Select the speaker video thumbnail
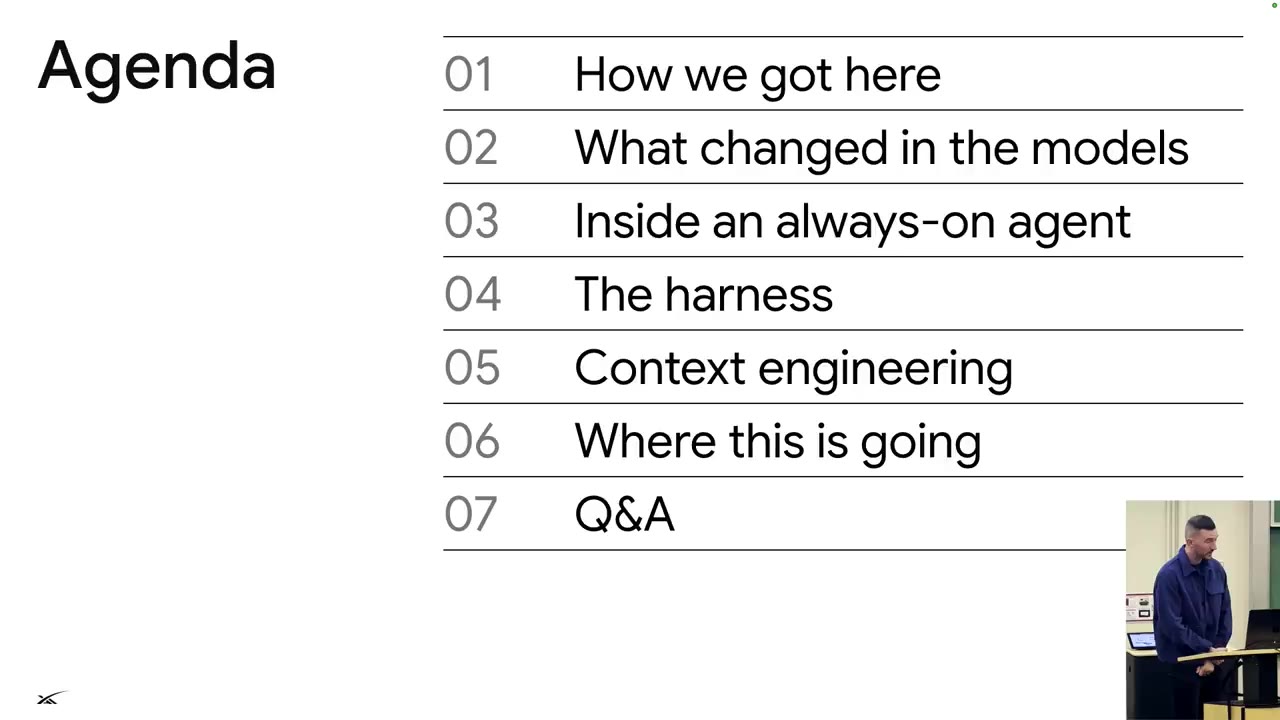 pyautogui.click(x=1202, y=610)
